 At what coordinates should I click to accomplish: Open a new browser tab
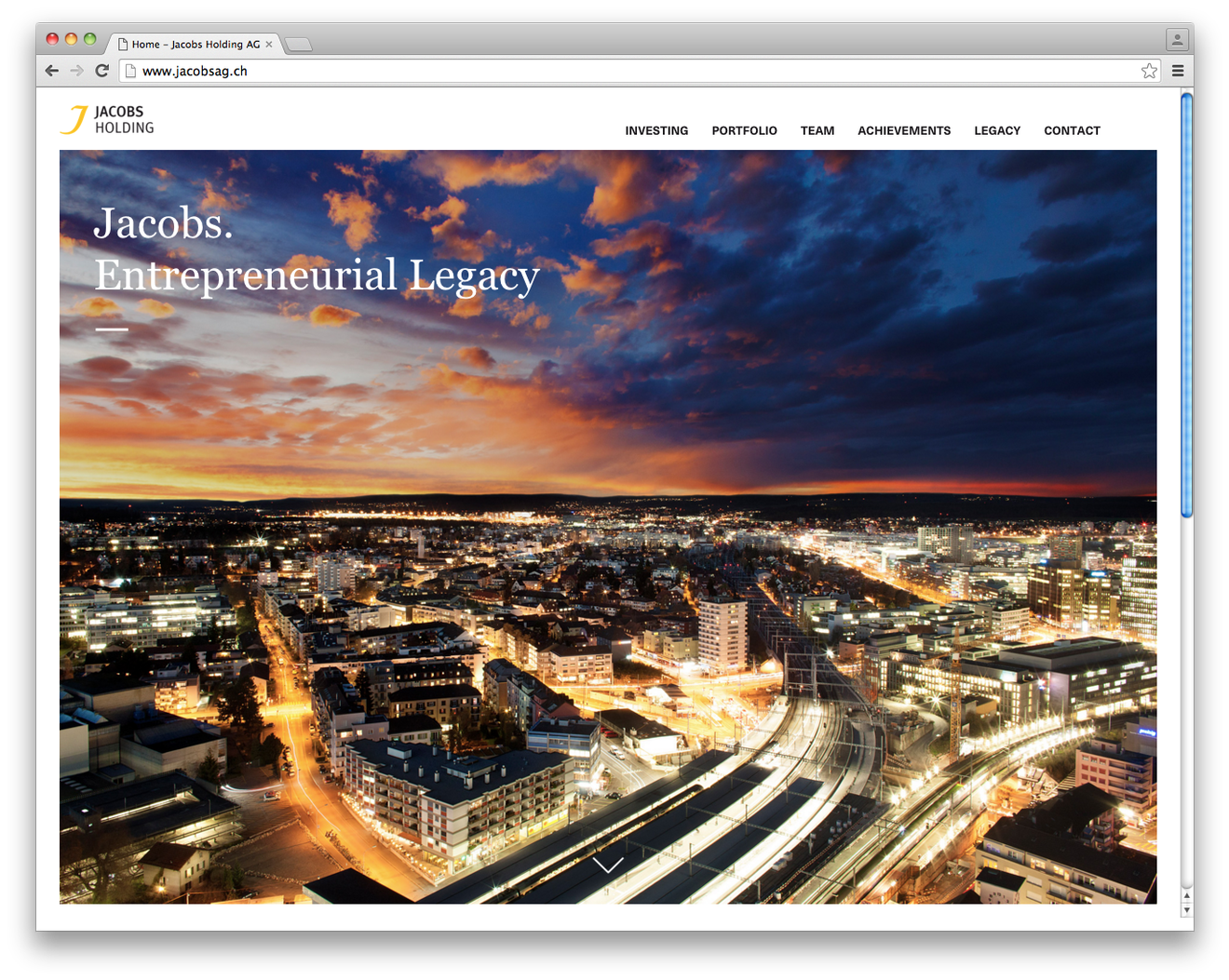298,45
